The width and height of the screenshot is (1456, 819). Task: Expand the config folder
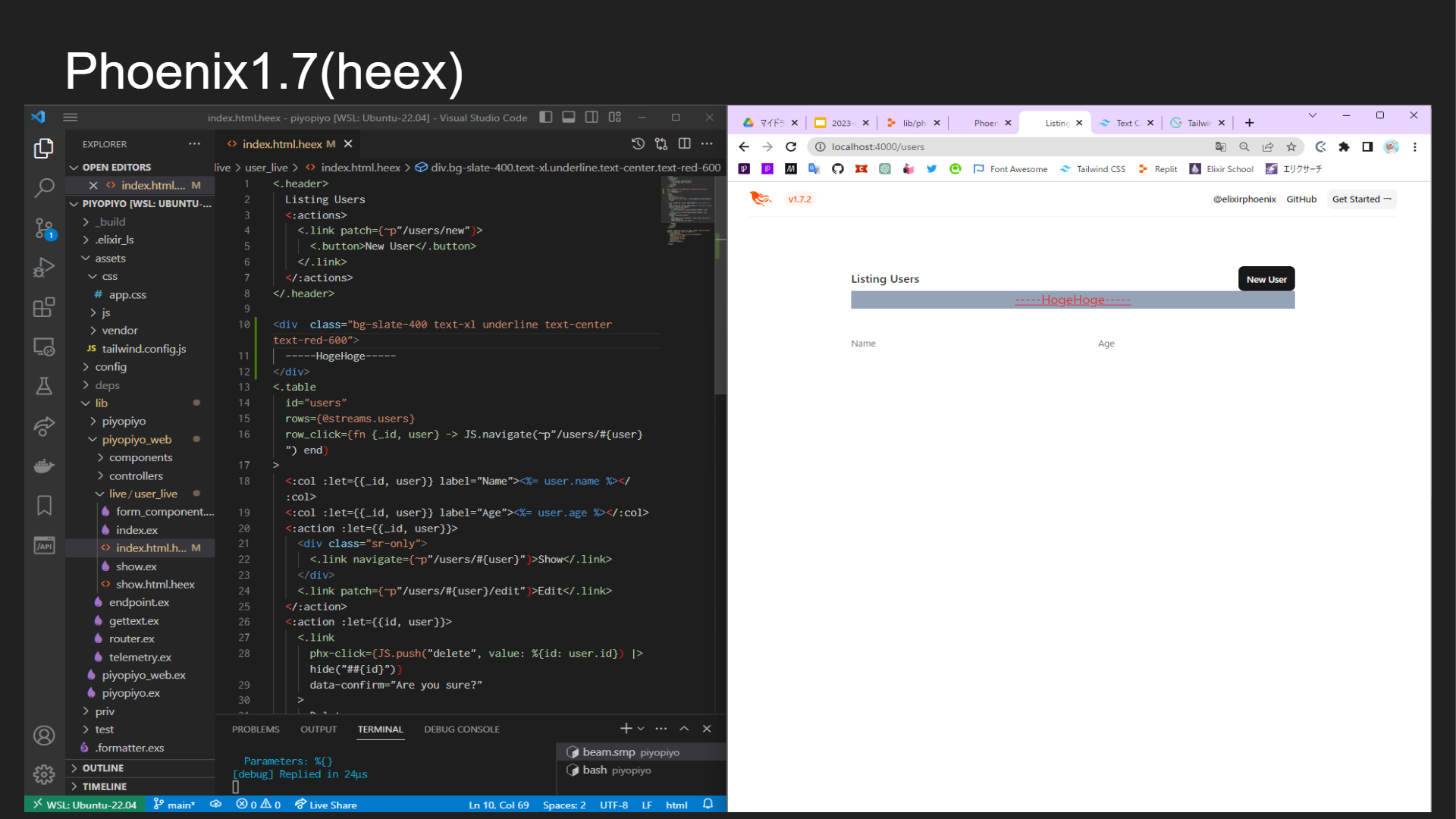pos(111,367)
